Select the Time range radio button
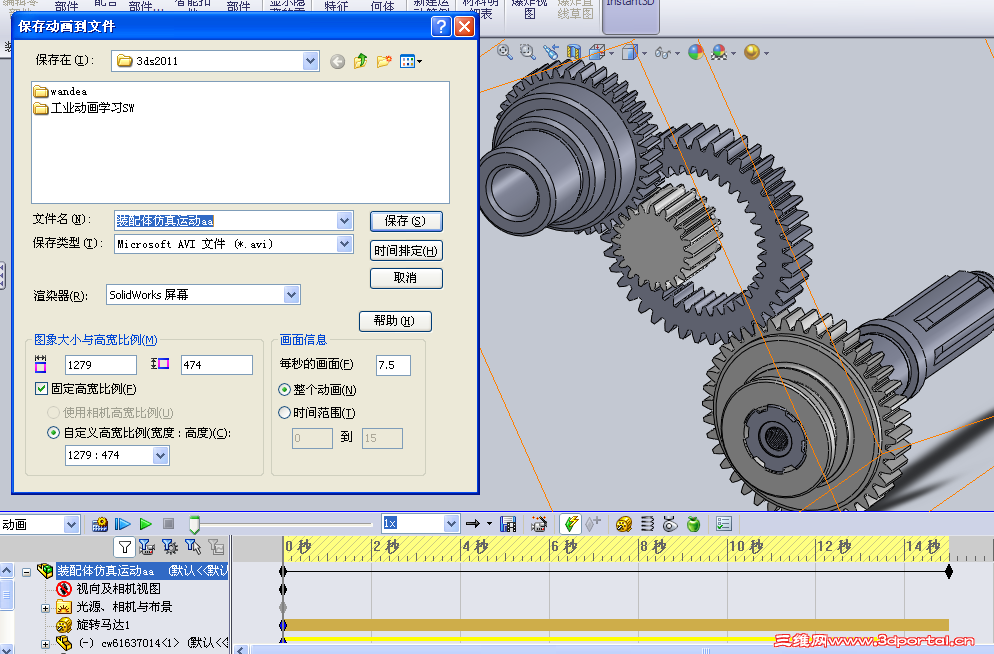This screenshot has width=994, height=654. coord(285,413)
